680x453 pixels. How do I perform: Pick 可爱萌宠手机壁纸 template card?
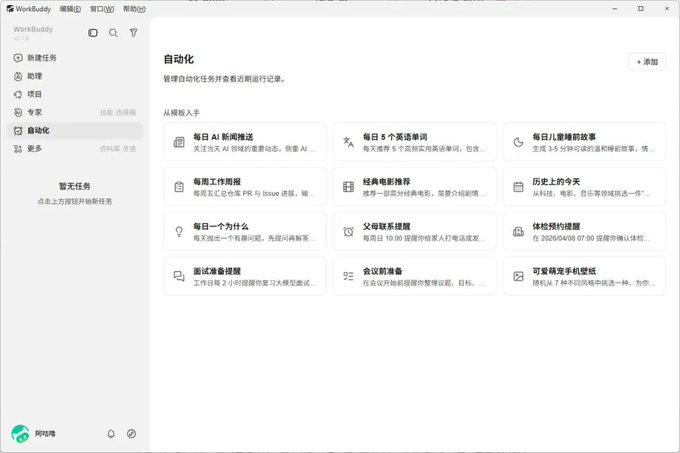[584, 276]
